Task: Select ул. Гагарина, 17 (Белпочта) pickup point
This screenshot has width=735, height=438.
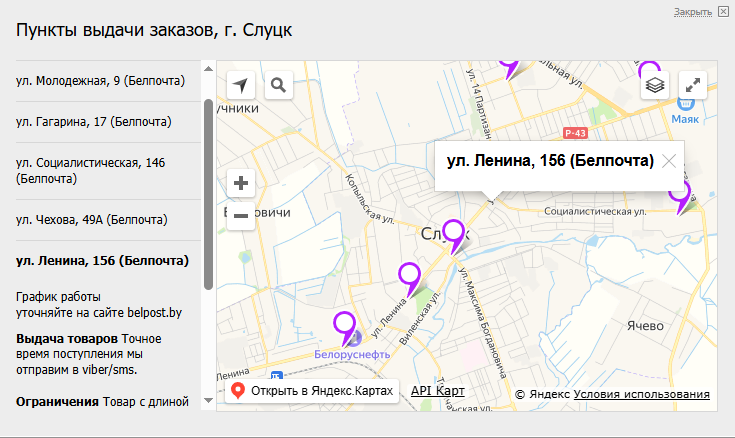Action: [94, 122]
